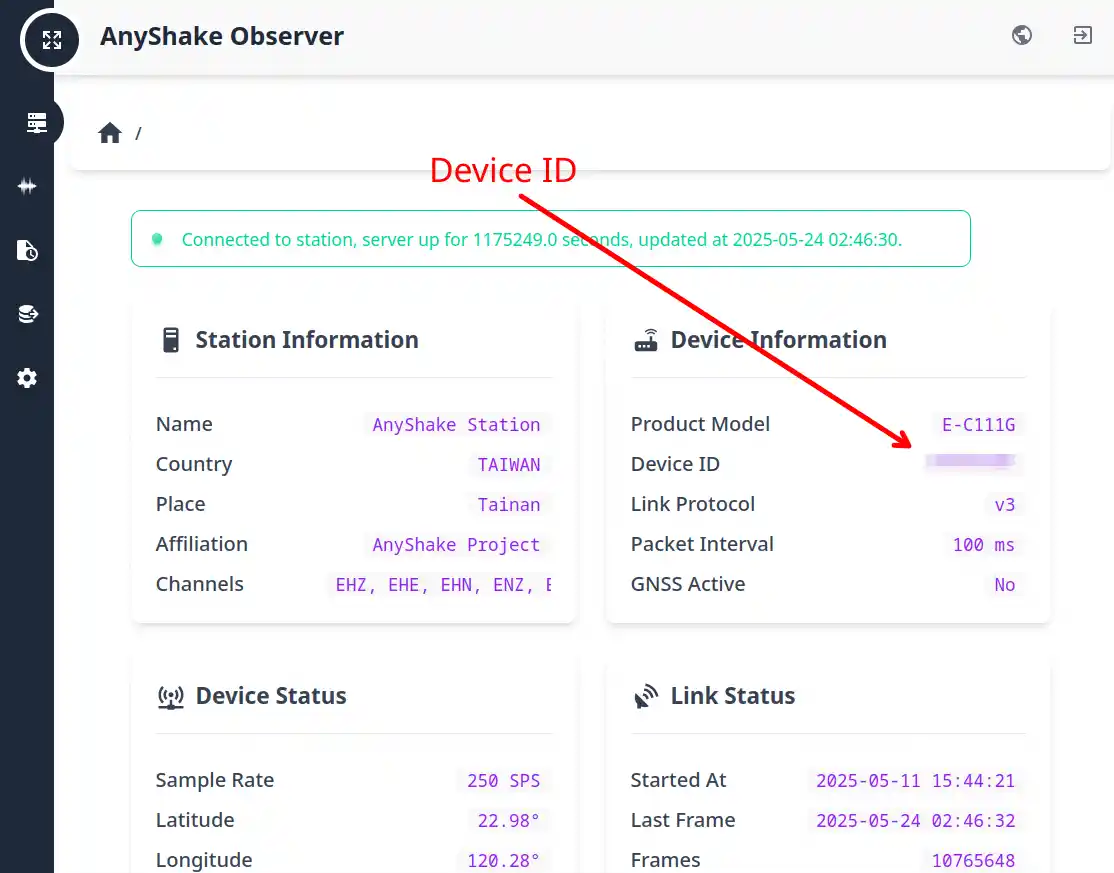
Task: Select the AnyShake Station name value
Action: [x=457, y=425]
